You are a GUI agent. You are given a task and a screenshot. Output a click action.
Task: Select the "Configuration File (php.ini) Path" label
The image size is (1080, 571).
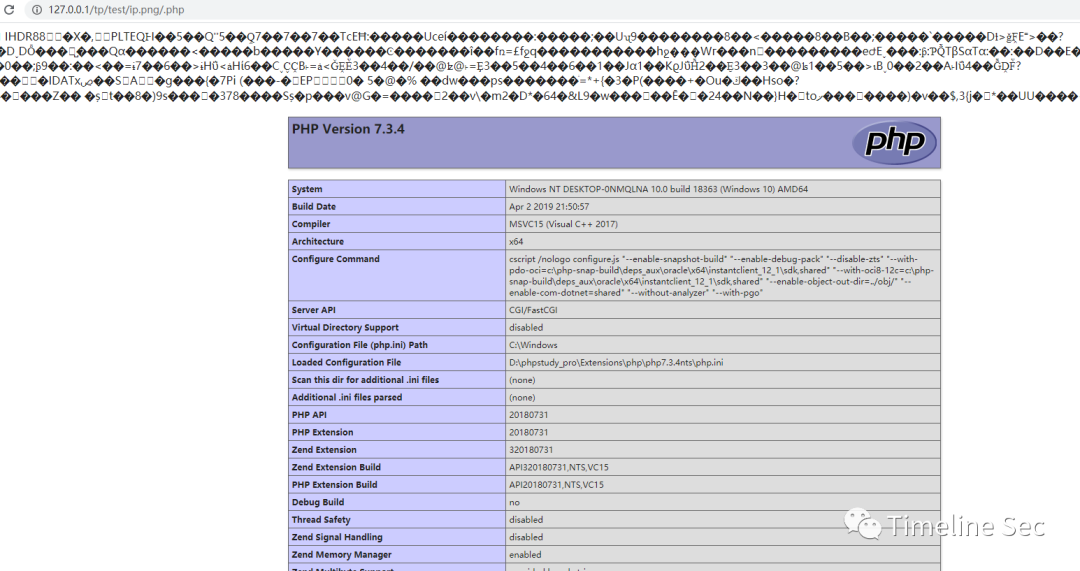pos(360,344)
